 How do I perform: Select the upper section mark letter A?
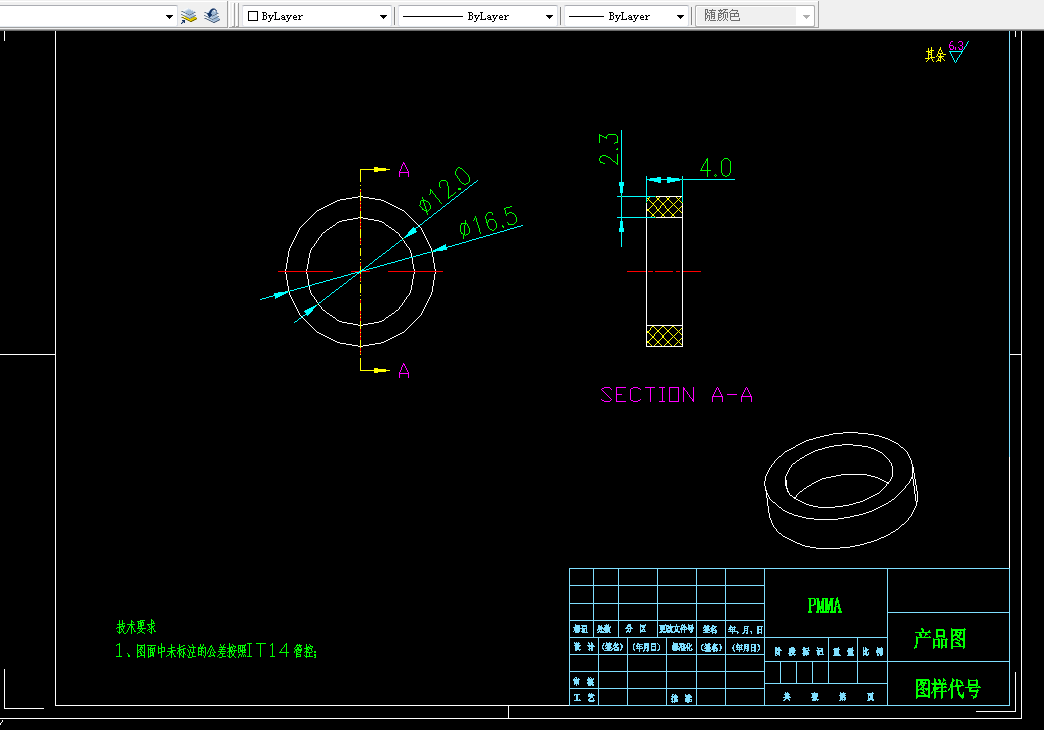[403, 171]
